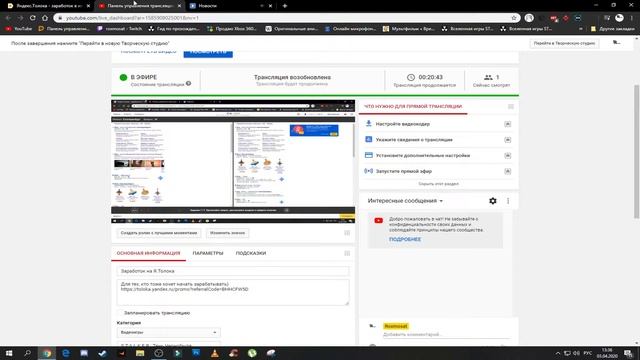640x360 pixels.
Task: Click the browser home icon
Action: click(x=45, y=18)
